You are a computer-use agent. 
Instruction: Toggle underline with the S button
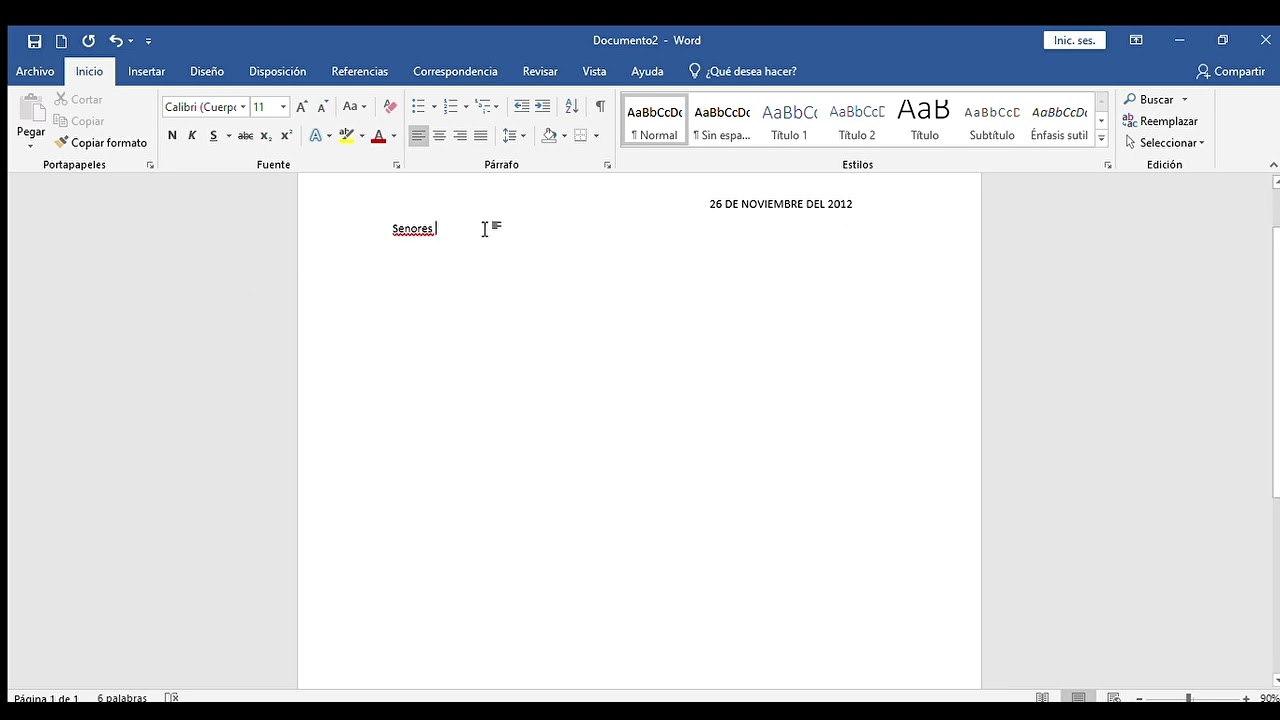pyautogui.click(x=213, y=135)
